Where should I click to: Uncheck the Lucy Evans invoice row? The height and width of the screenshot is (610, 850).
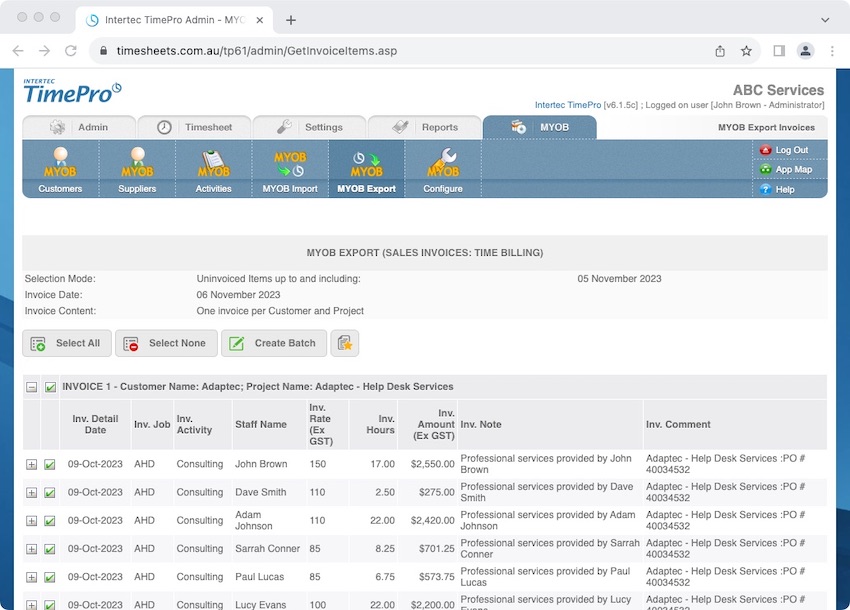(x=49, y=605)
